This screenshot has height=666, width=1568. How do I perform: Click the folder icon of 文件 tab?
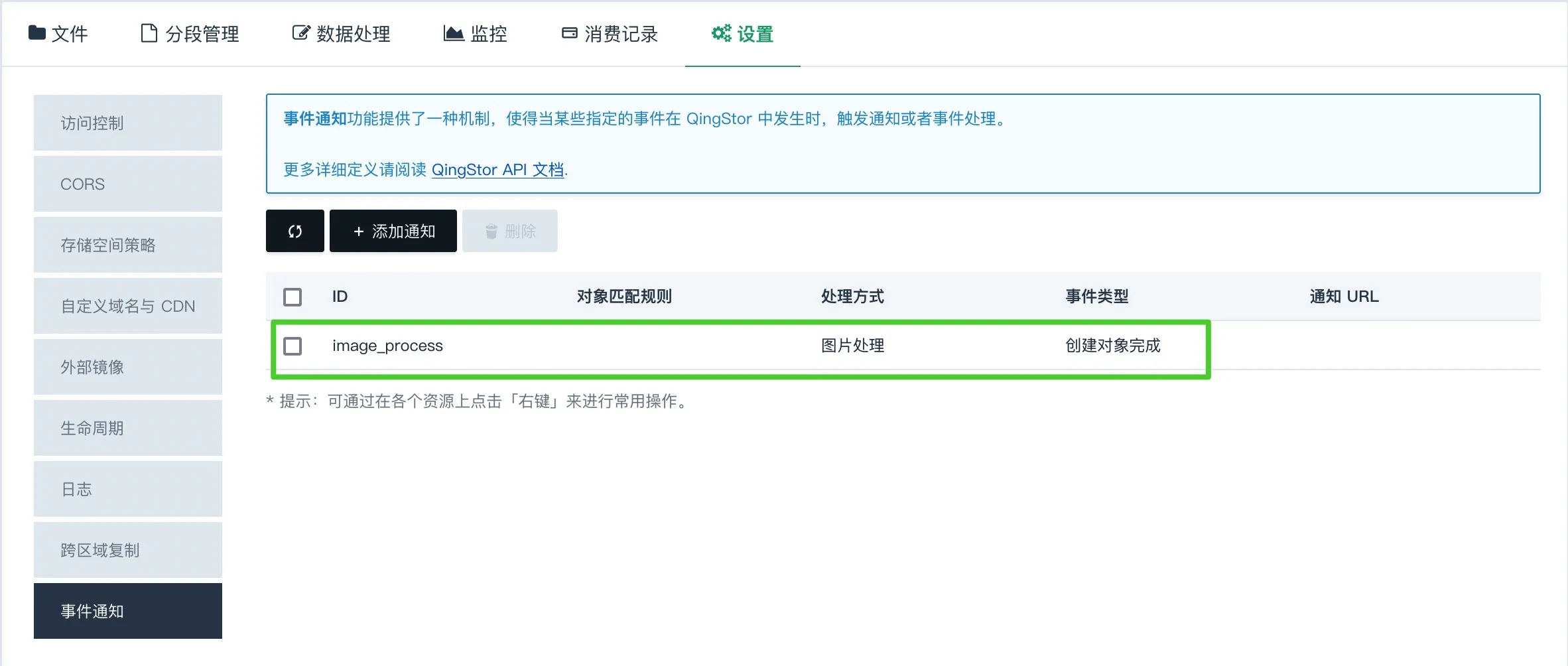point(37,33)
